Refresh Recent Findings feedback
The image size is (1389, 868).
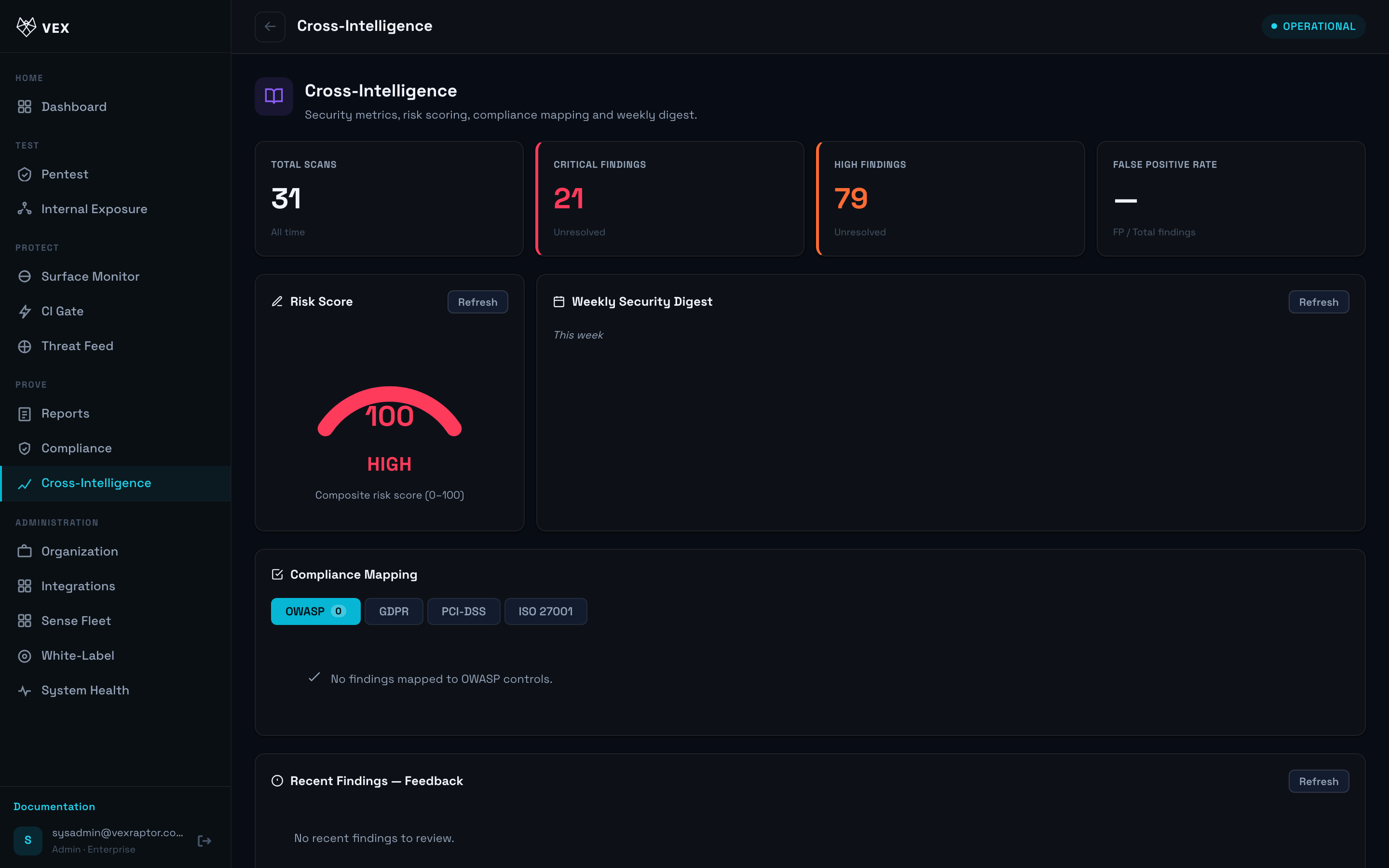(x=1319, y=781)
